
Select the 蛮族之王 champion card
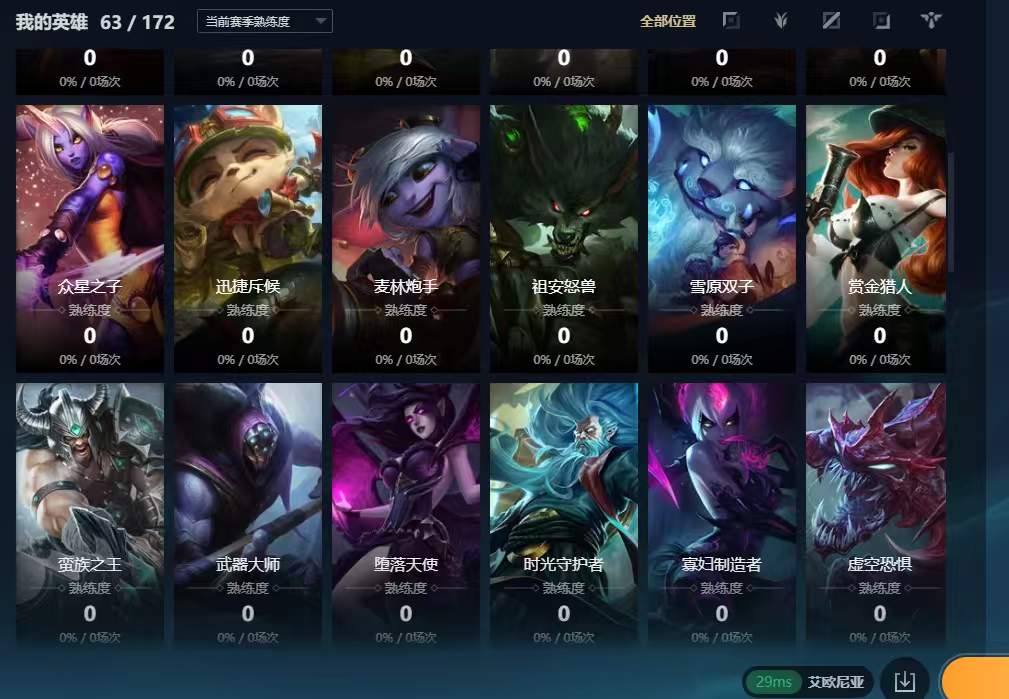click(x=90, y=515)
